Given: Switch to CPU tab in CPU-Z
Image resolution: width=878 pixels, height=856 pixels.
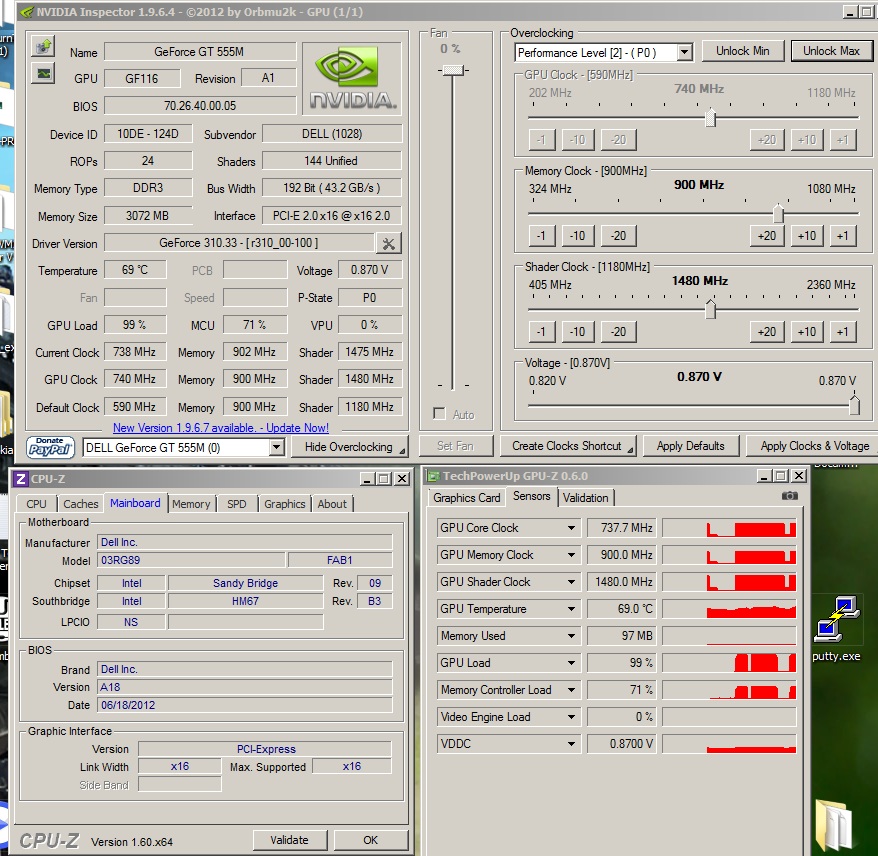Looking at the screenshot, I should coord(36,504).
